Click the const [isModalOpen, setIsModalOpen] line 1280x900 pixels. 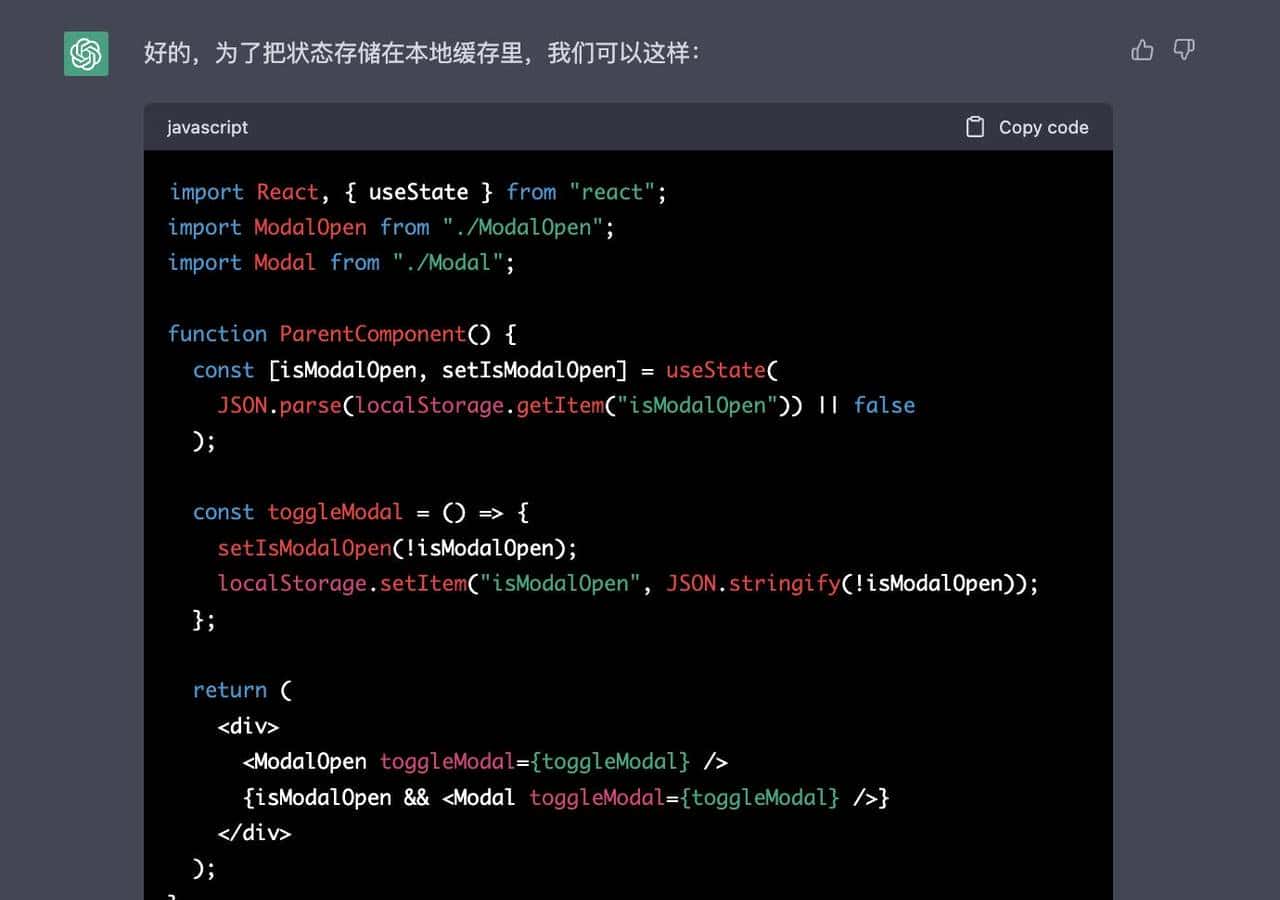pos(485,370)
